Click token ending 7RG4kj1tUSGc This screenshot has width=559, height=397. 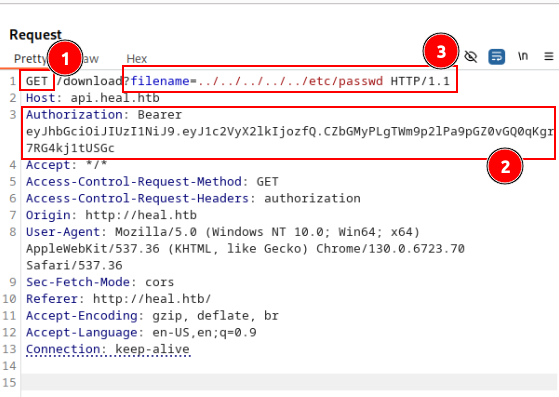click(70, 148)
